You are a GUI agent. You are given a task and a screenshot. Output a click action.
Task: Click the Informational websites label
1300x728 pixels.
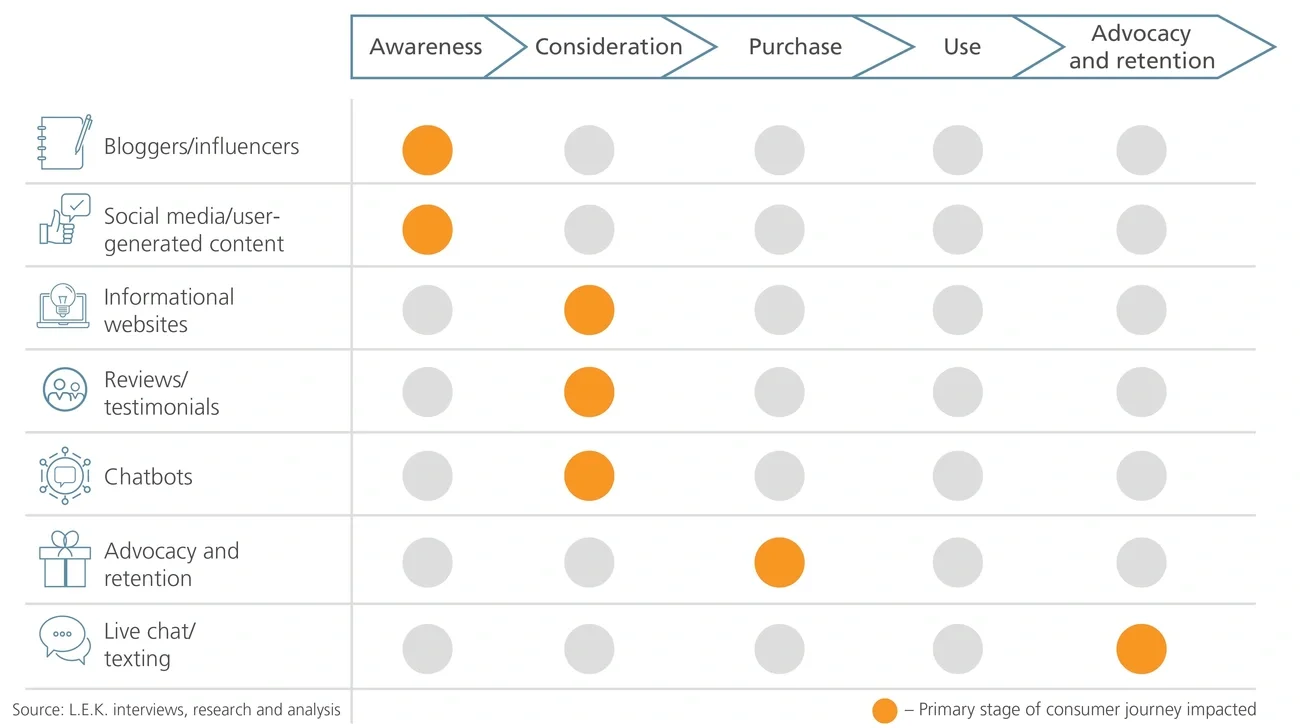[x=168, y=310]
